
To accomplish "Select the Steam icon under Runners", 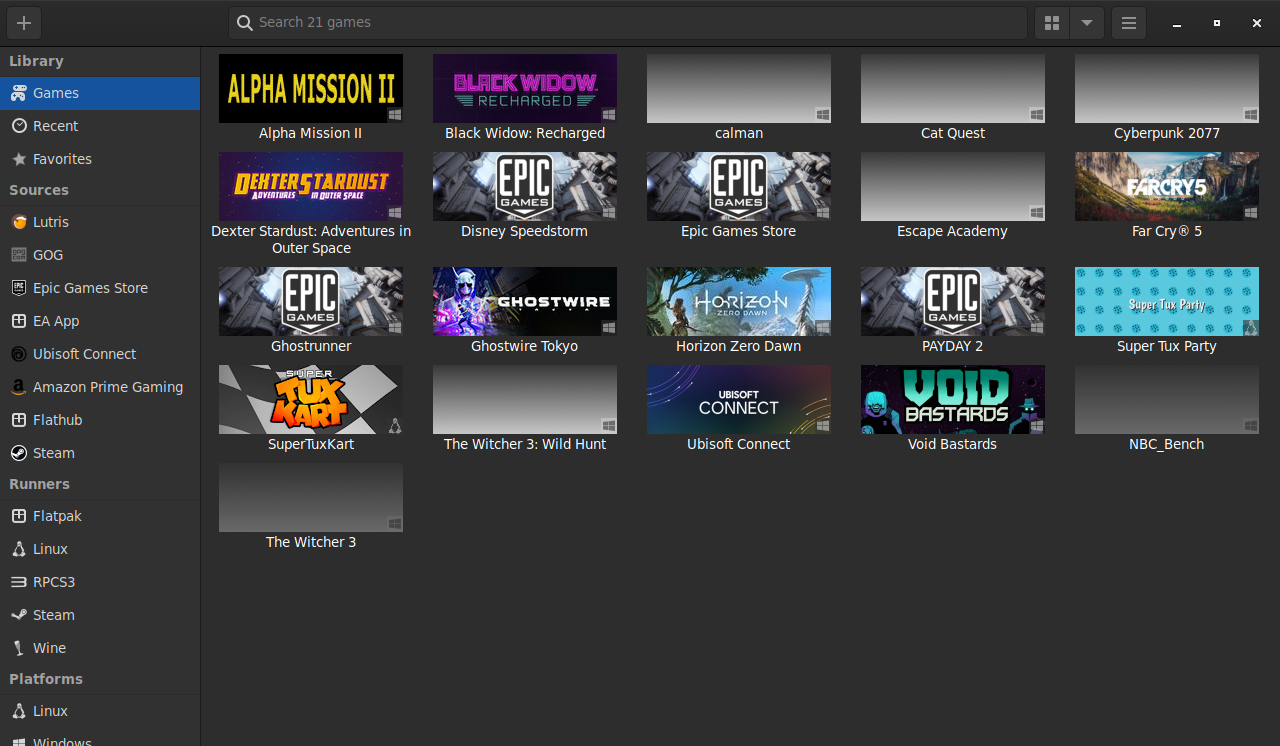I will point(19,615).
